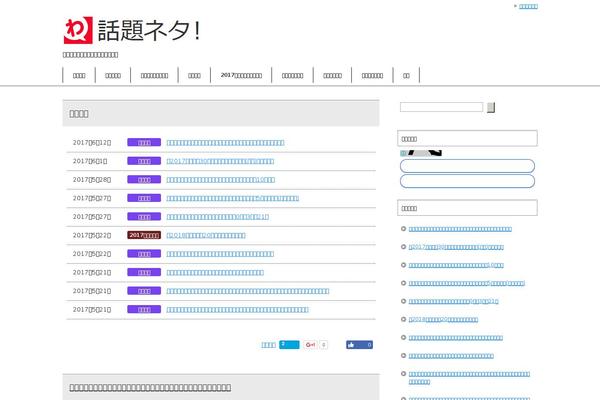Click the 2017-6-12 date text in the article list
600x400 pixels.
[92, 142]
